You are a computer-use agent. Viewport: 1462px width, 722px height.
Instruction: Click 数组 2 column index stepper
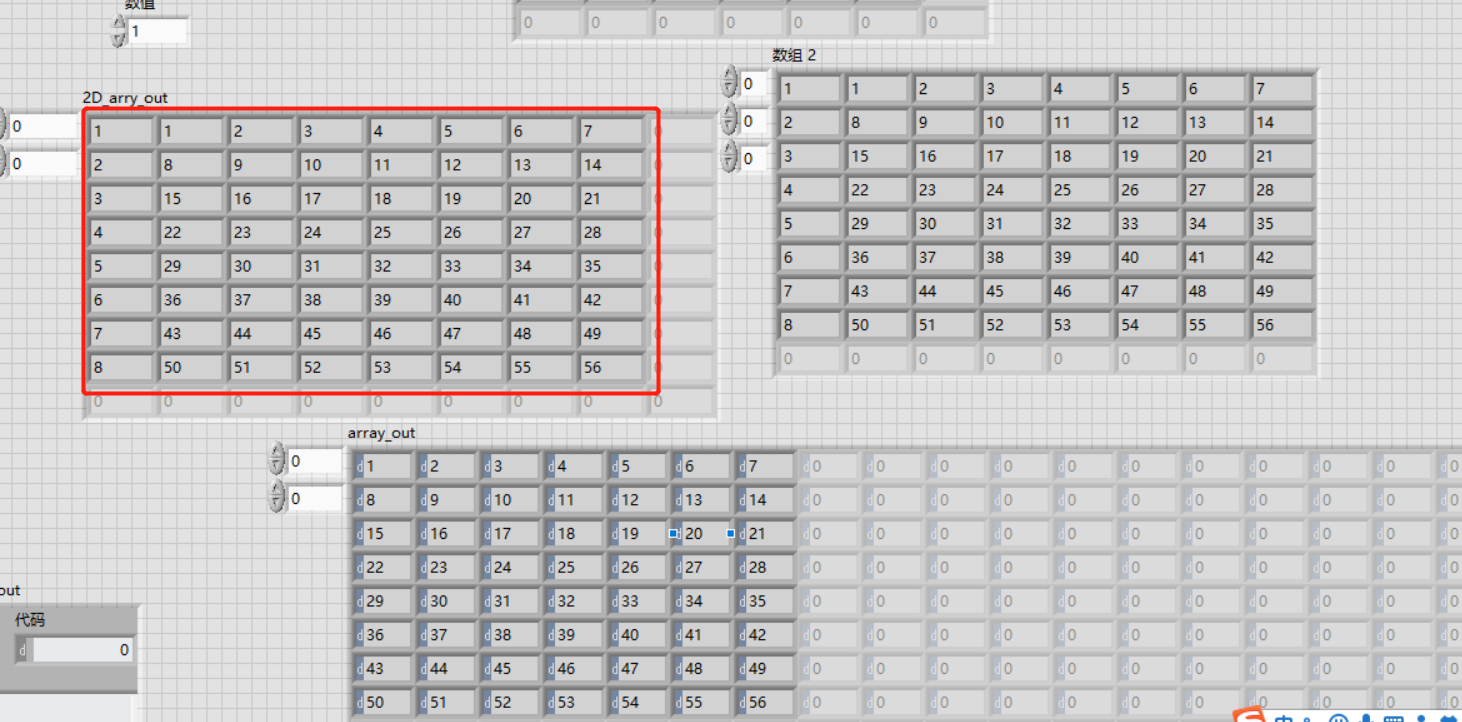(x=730, y=158)
